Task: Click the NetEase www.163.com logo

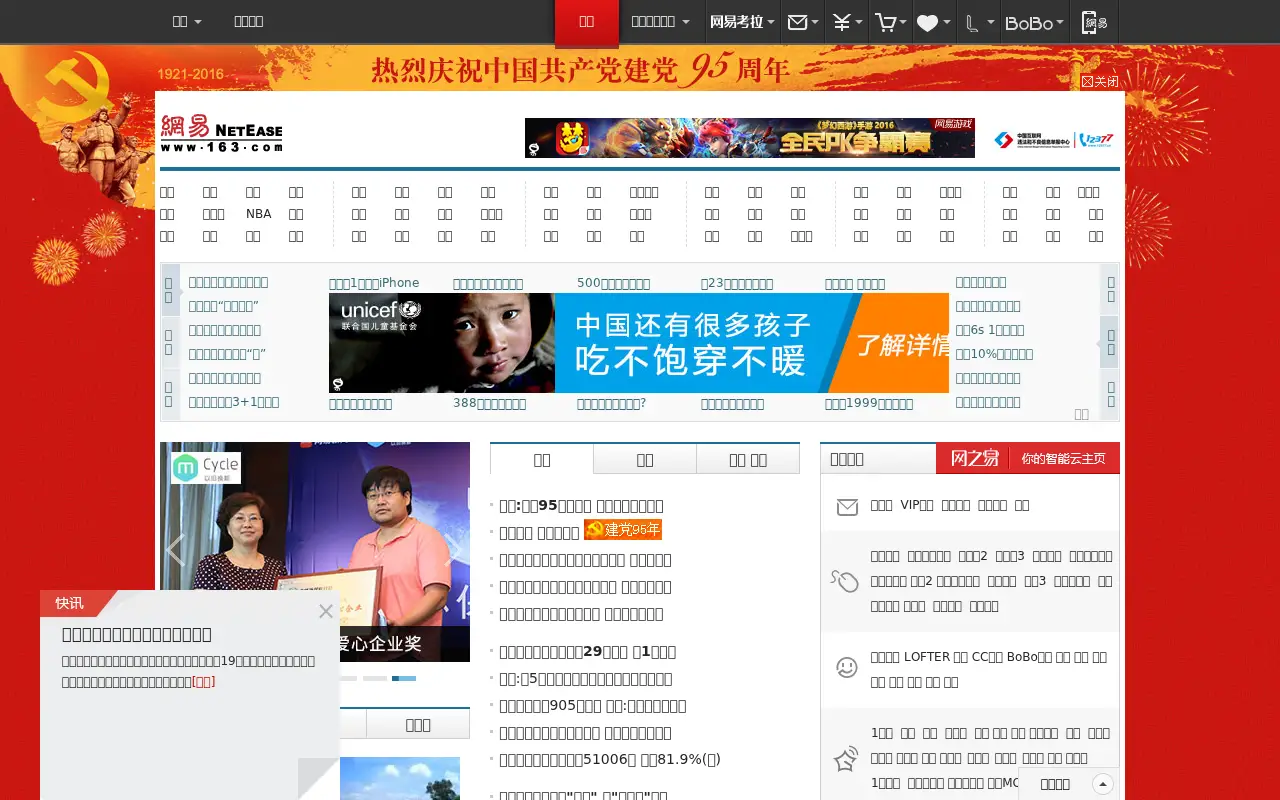Action: click(x=221, y=133)
